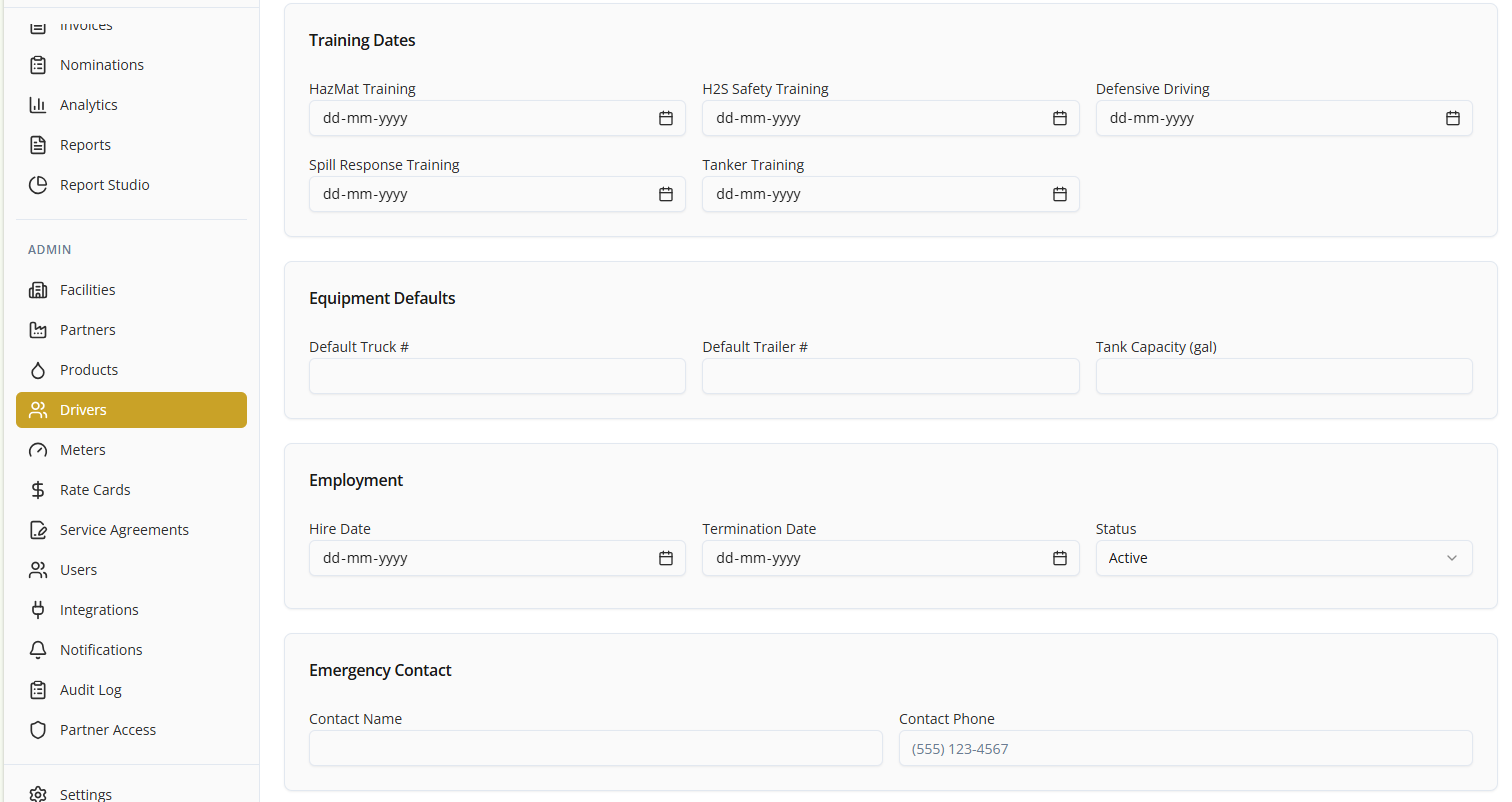Select the highlighted Drivers menu item
The width and height of the screenshot is (1512, 802).
[x=131, y=410]
